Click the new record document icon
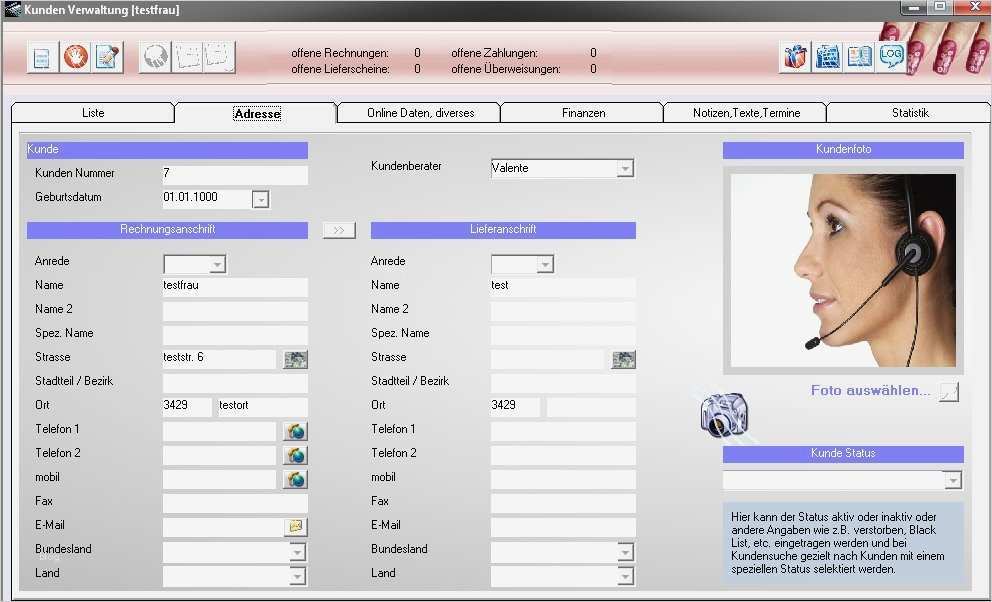 coord(42,57)
